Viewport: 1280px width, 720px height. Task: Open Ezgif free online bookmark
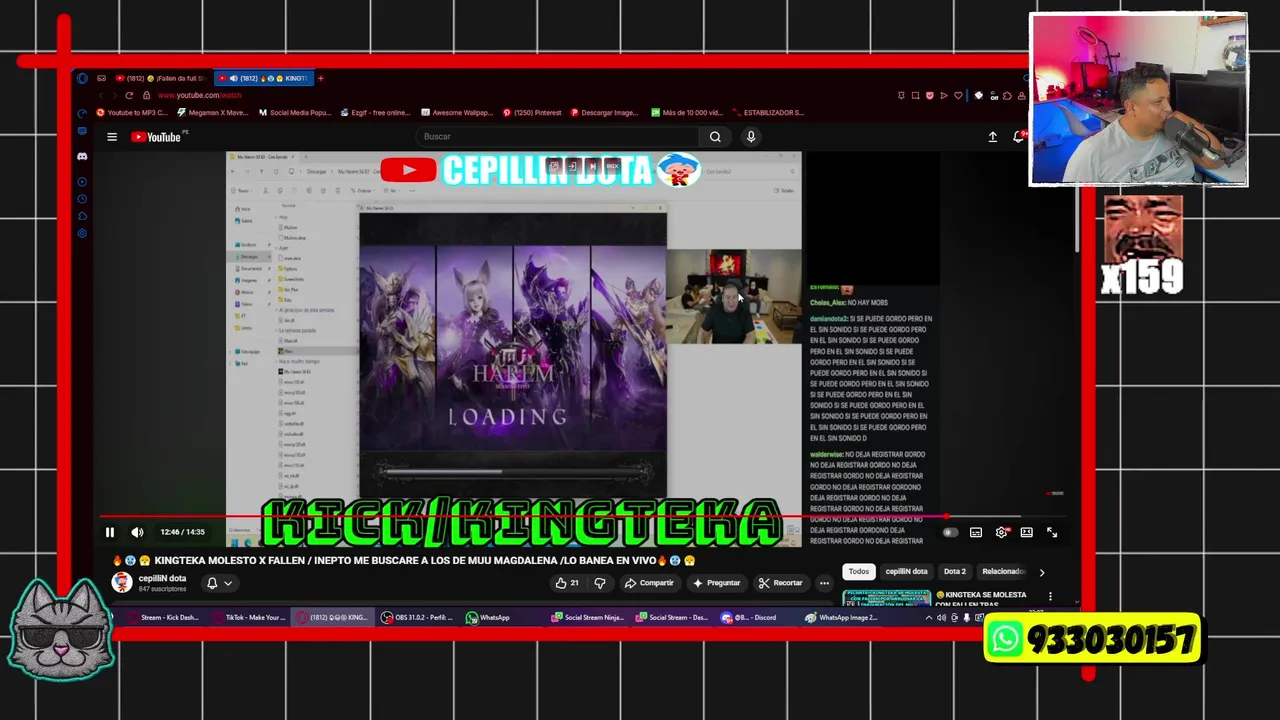click(x=375, y=113)
